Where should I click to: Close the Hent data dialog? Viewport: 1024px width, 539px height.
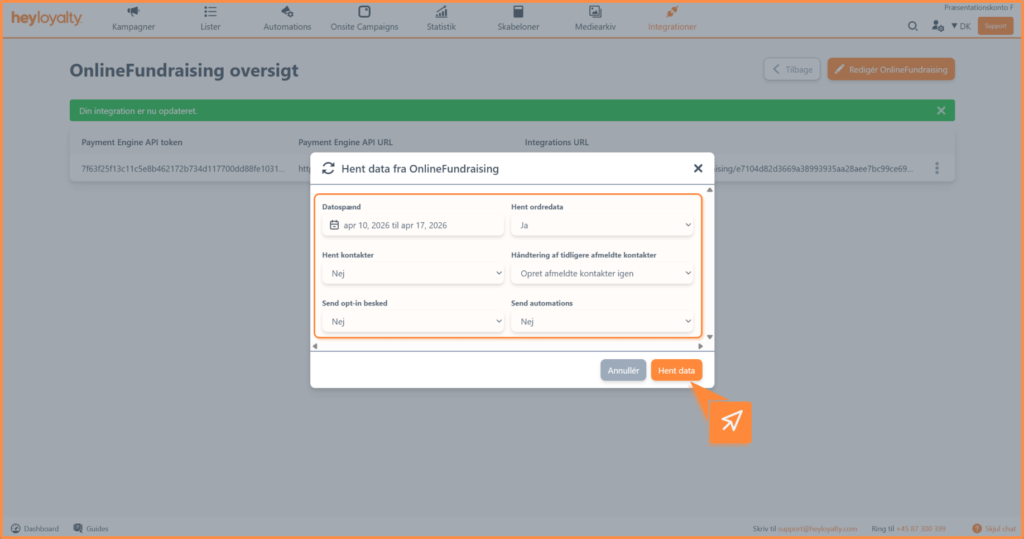point(698,169)
